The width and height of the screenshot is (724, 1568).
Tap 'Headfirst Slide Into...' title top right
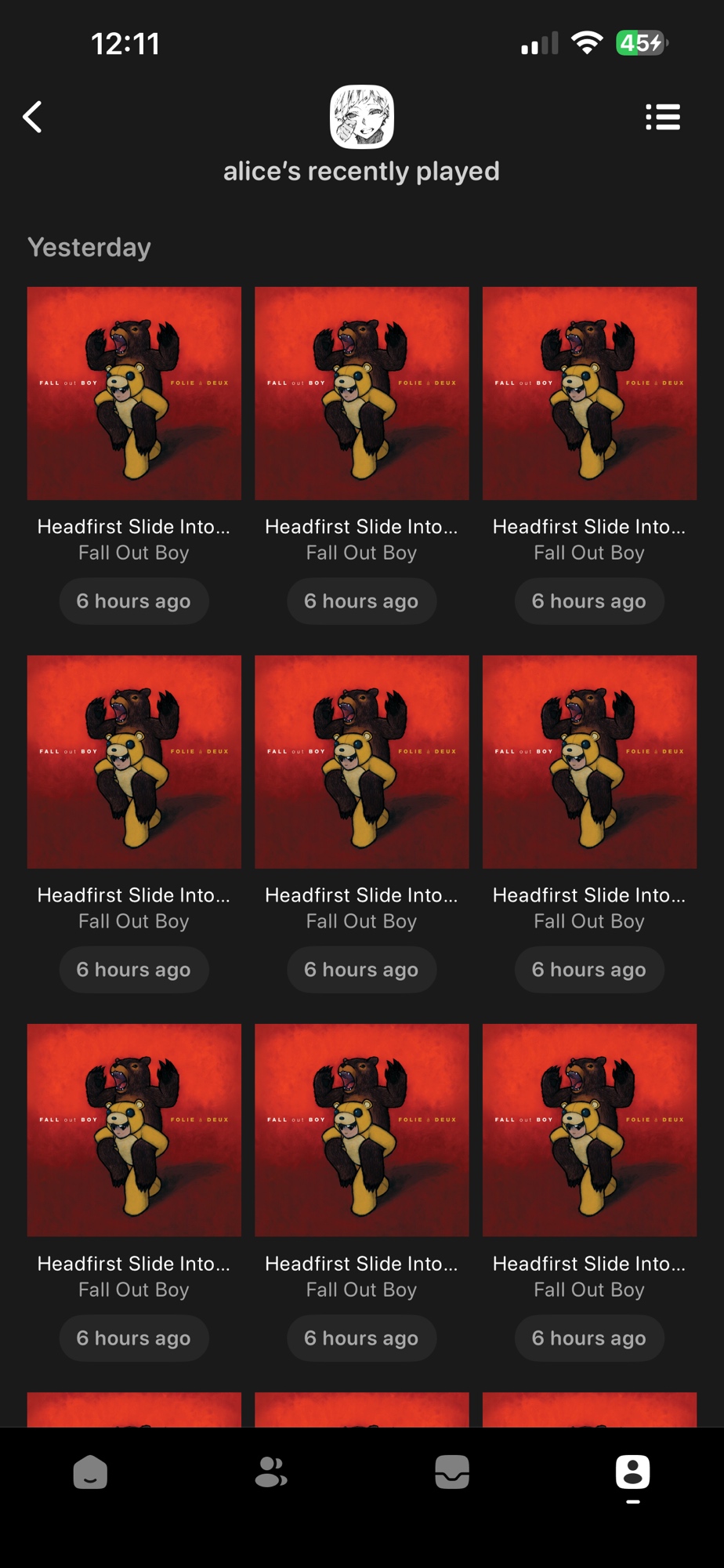pyautogui.click(x=589, y=527)
